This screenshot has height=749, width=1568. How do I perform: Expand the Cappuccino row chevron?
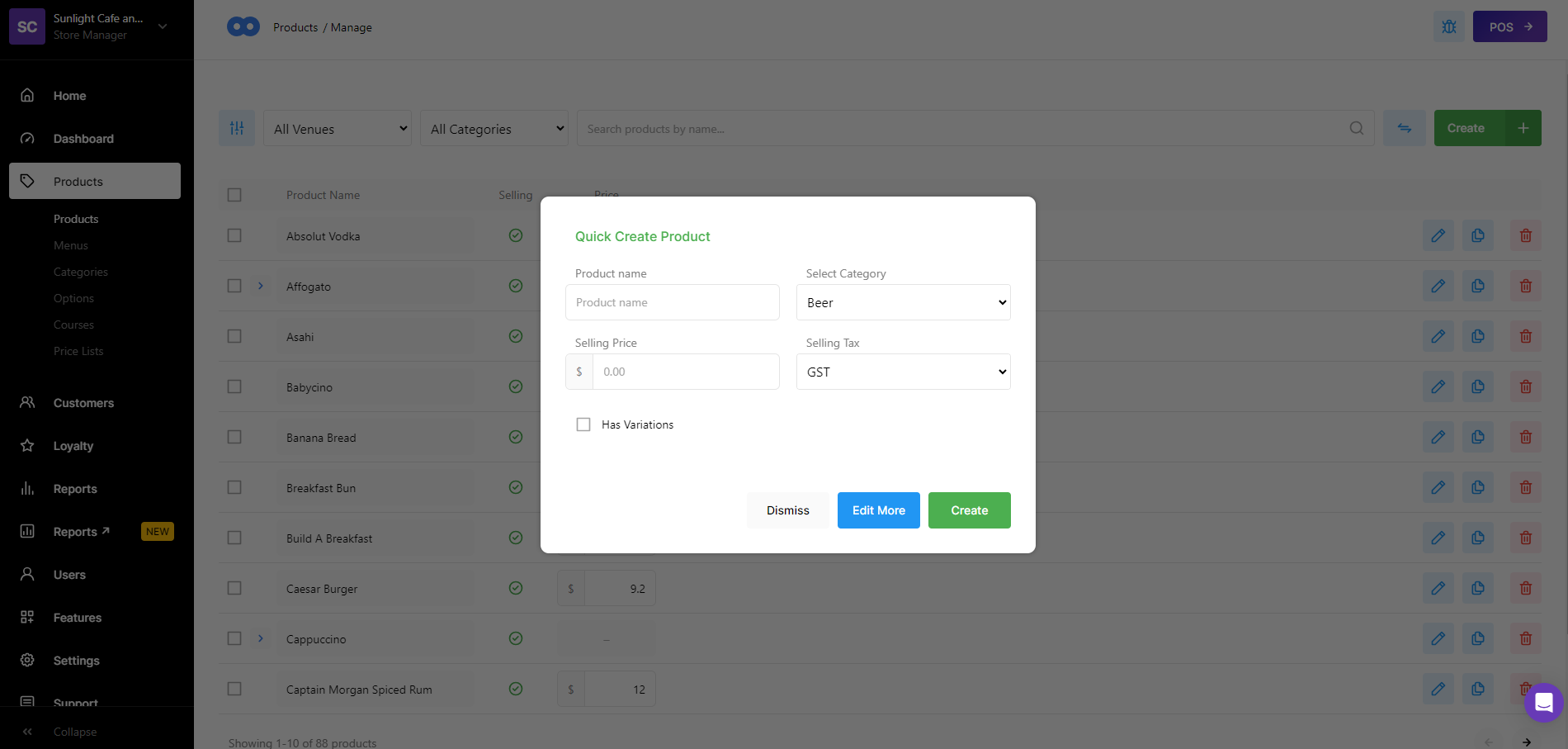[x=261, y=638]
